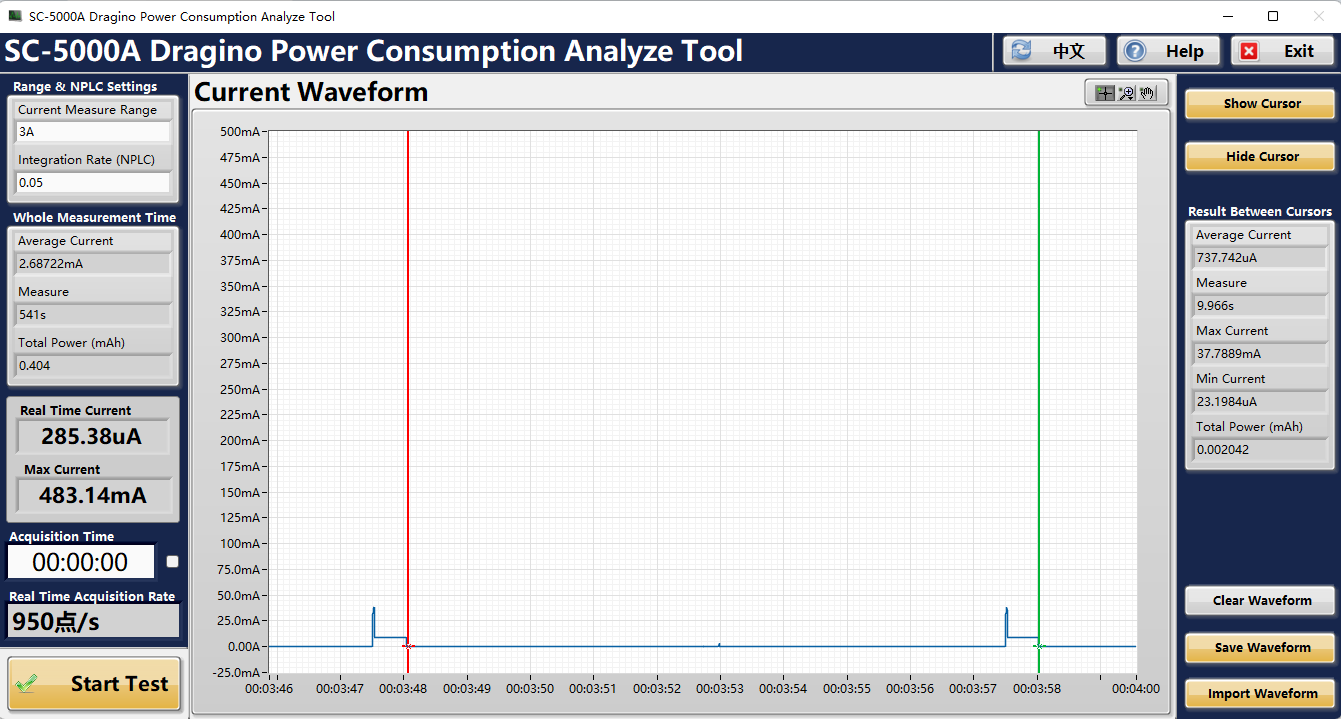Click the red cursor marker at baseline
Image resolution: width=1341 pixels, height=719 pixels.
coord(408,647)
